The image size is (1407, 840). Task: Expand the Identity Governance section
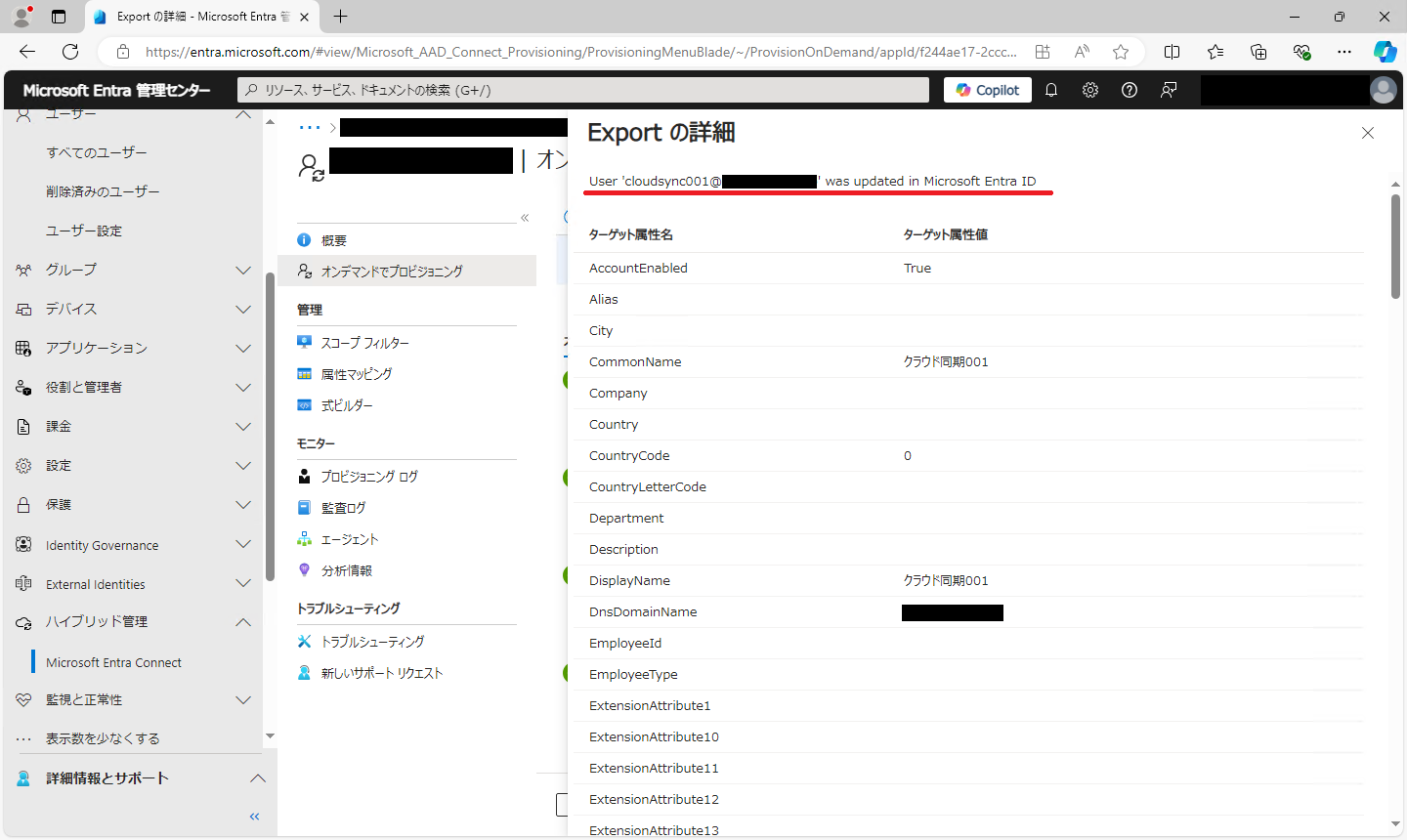(x=243, y=544)
